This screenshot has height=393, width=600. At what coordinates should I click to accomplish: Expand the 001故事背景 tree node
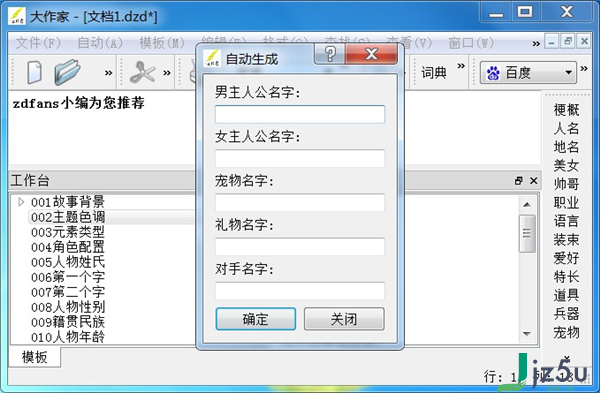(x=21, y=202)
